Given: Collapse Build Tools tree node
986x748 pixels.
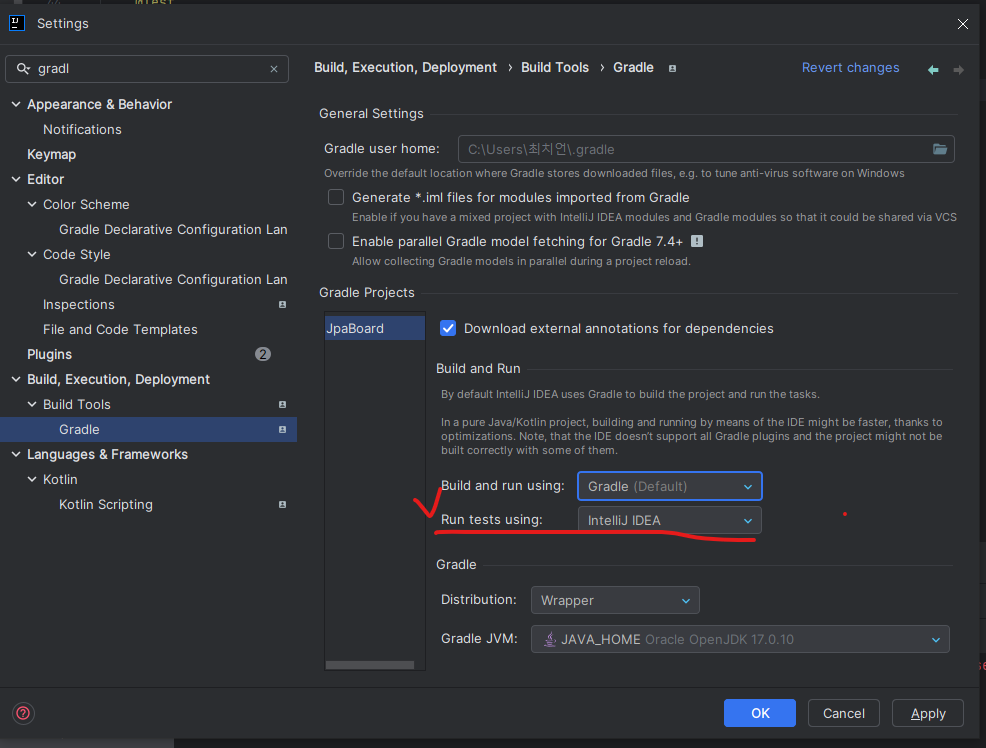Looking at the screenshot, I should pos(32,404).
